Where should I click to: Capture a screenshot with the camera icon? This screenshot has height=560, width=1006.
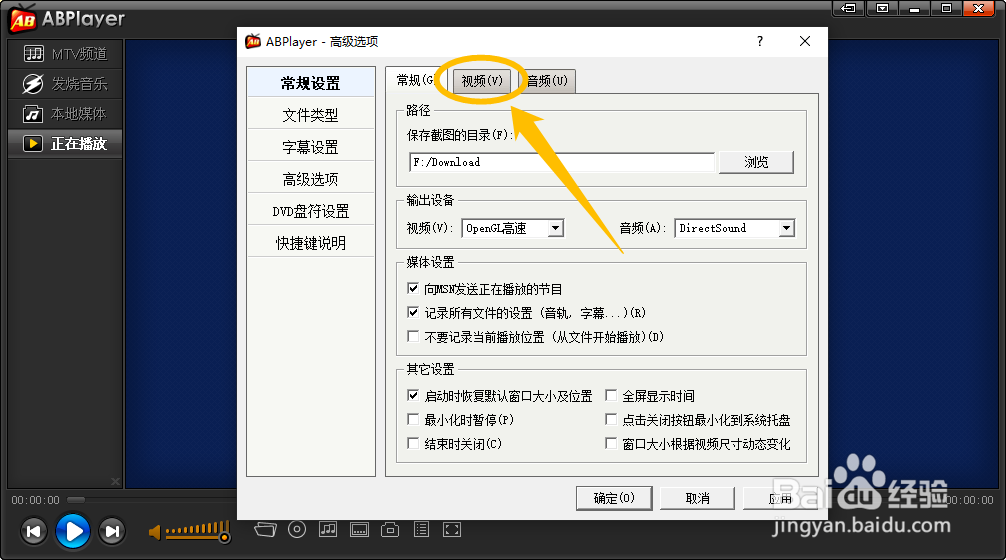[x=390, y=529]
